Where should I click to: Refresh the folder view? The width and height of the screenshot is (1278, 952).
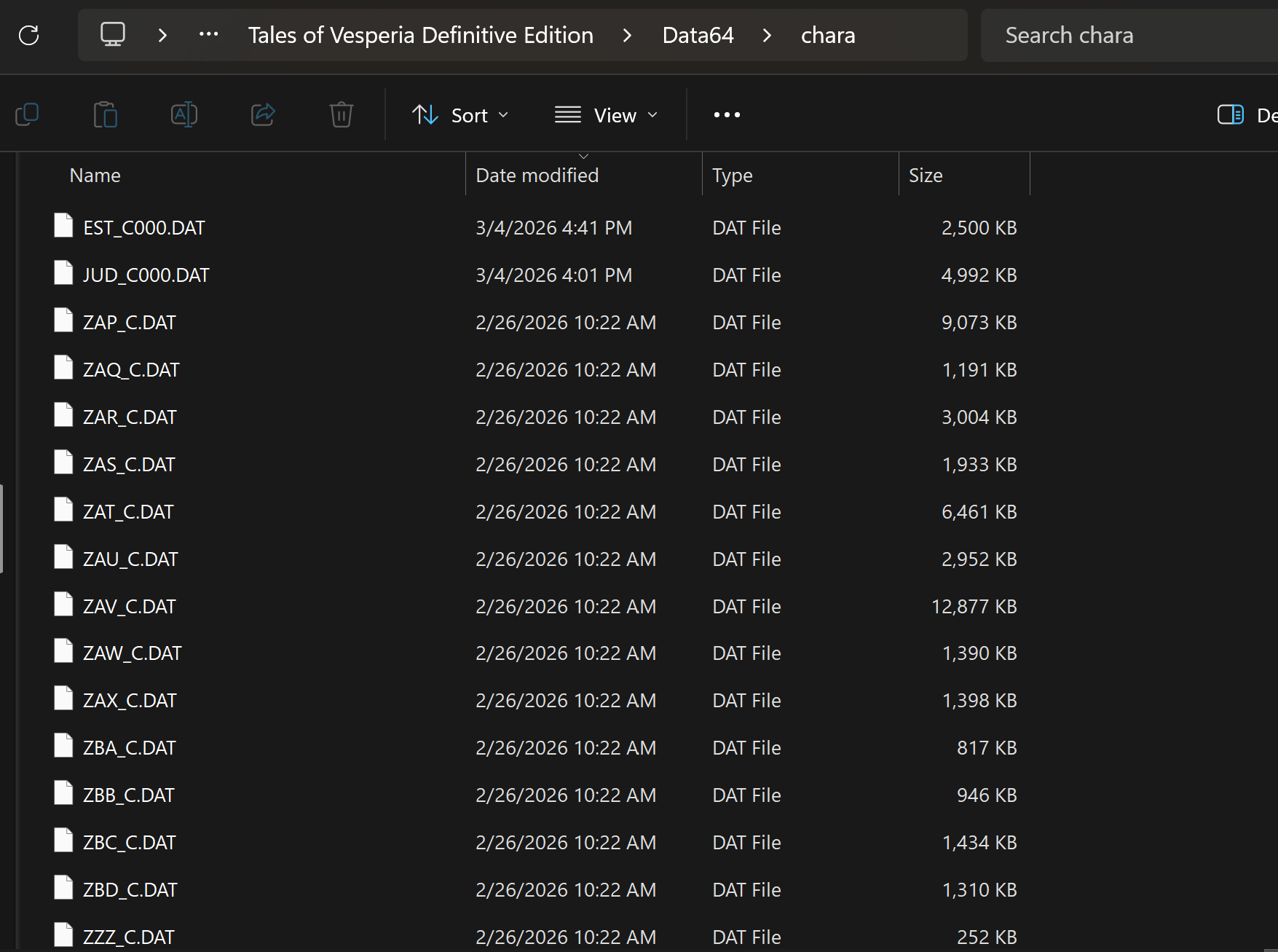pos(29,35)
